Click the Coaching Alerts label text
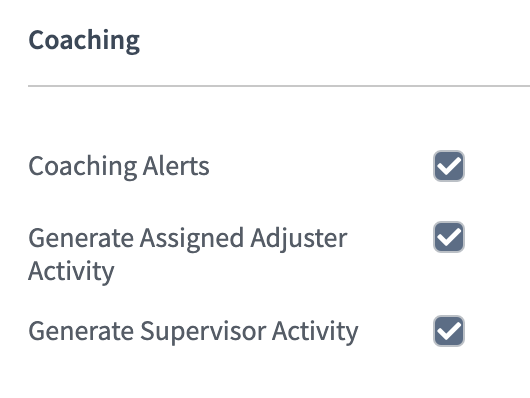The width and height of the screenshot is (530, 398). click(119, 166)
